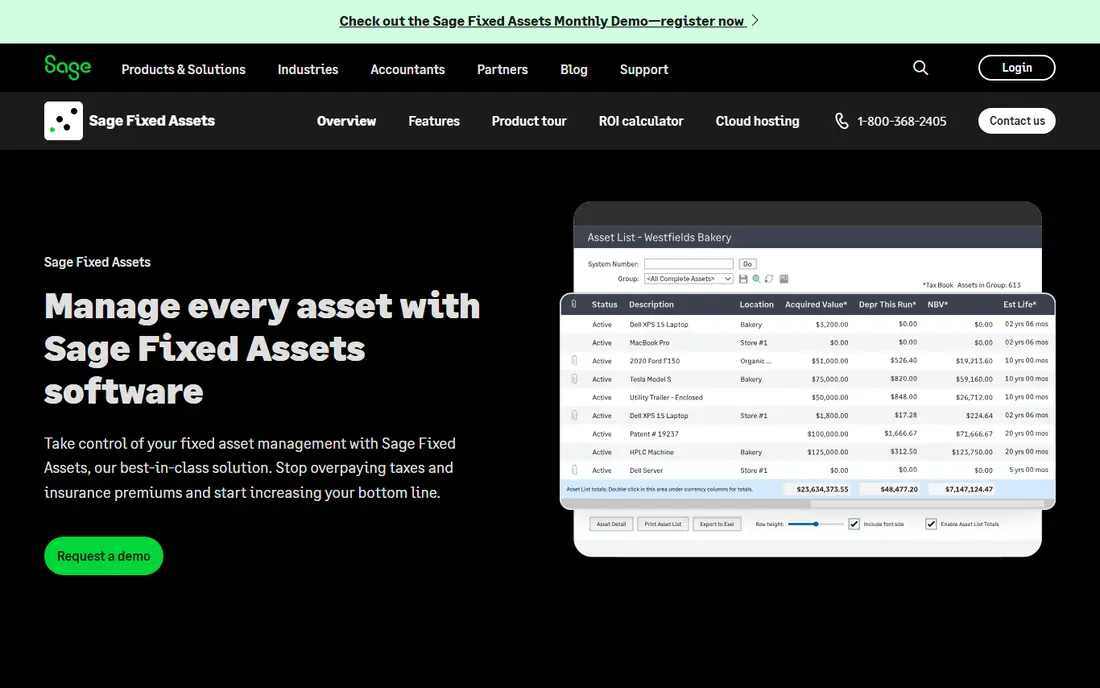Screen dimensions: 1100x688
Task: Click the Export to Excel button
Action: pyautogui.click(x=717, y=524)
